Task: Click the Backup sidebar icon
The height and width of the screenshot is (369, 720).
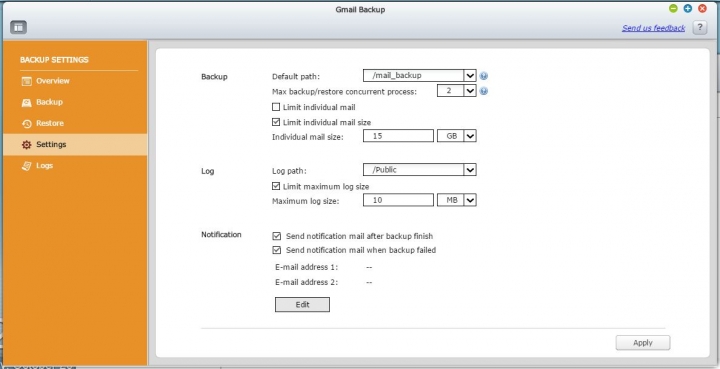Action: click(x=27, y=102)
